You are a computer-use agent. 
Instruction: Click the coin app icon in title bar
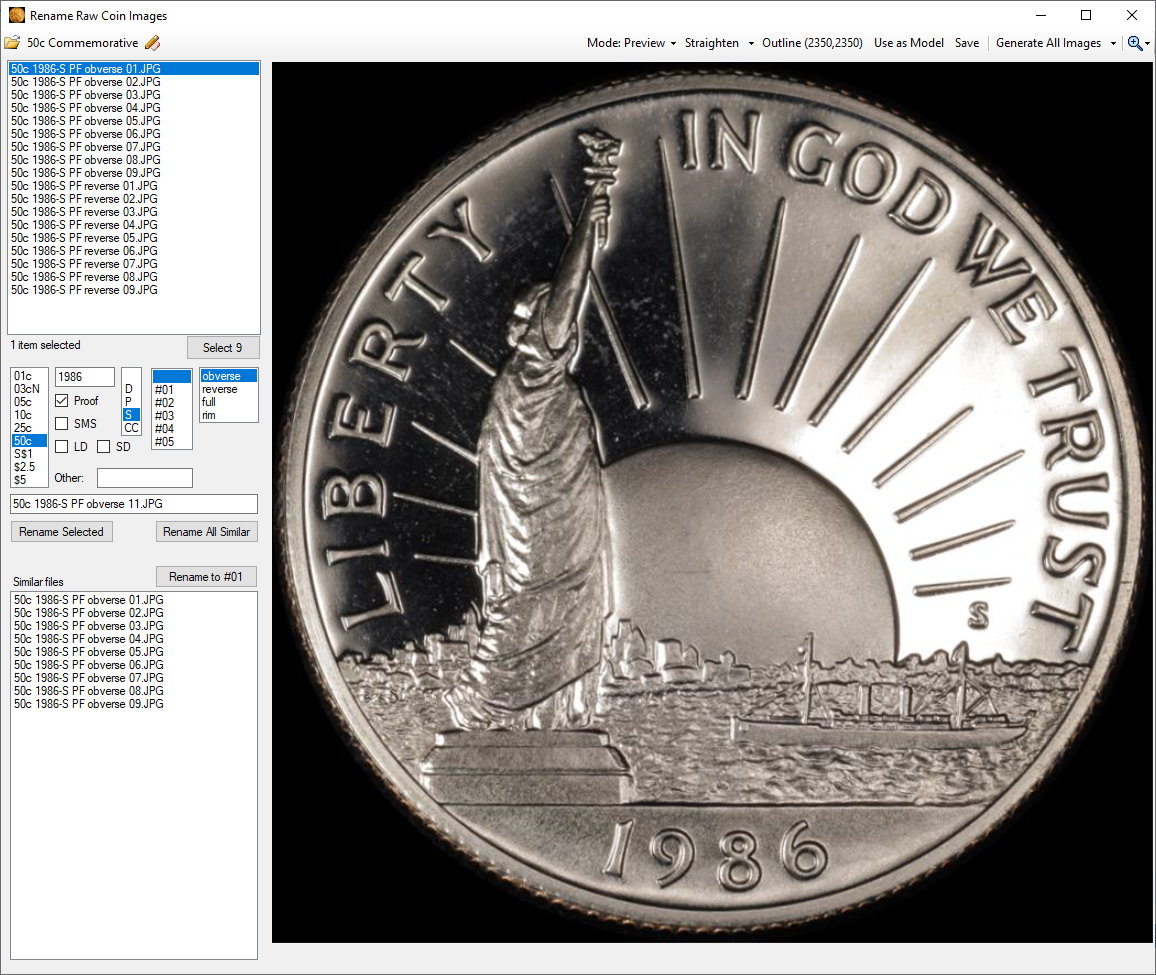[x=16, y=15]
